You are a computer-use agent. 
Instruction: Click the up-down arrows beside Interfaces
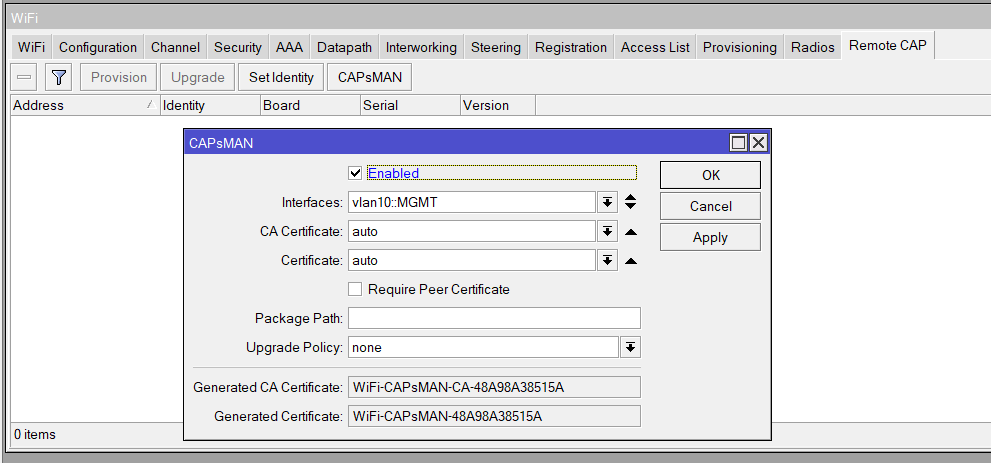[630, 202]
